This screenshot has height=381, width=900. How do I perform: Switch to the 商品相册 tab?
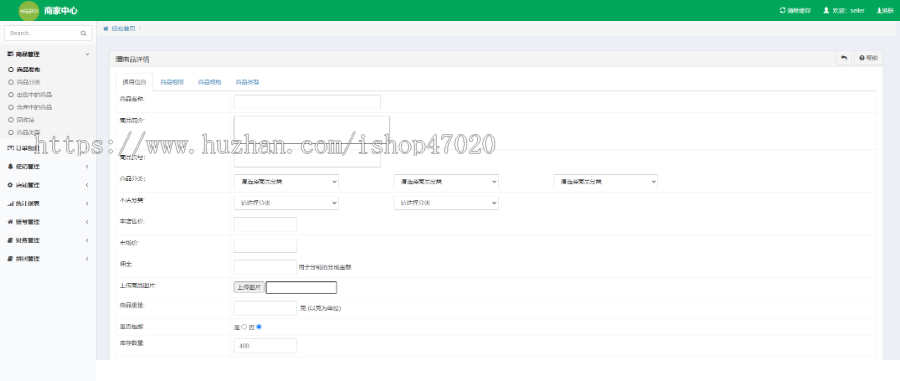(x=172, y=82)
